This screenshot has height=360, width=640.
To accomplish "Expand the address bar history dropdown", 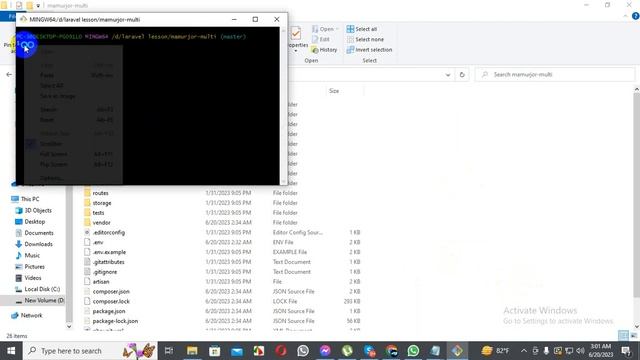I will pyautogui.click(x=448, y=75).
